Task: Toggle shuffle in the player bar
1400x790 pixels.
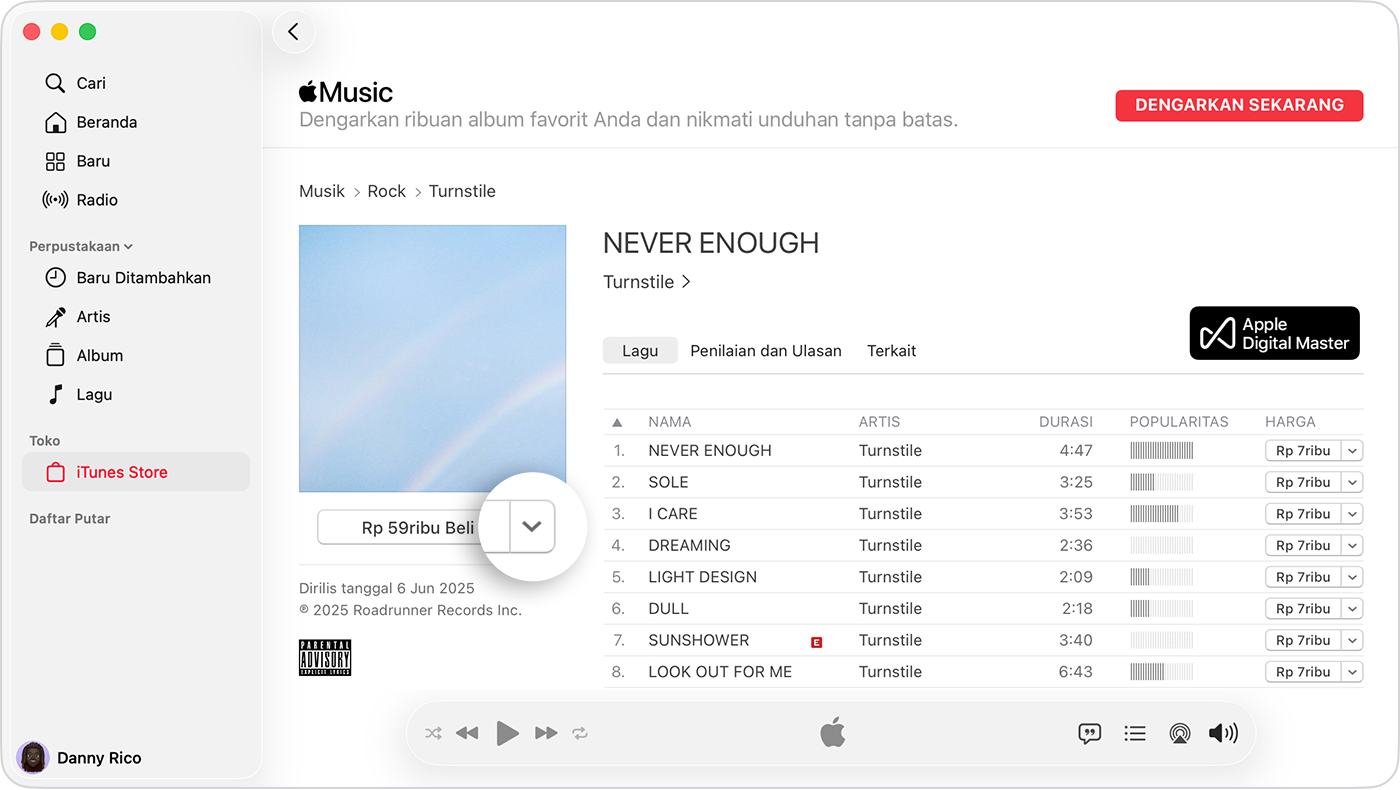Action: click(x=433, y=734)
